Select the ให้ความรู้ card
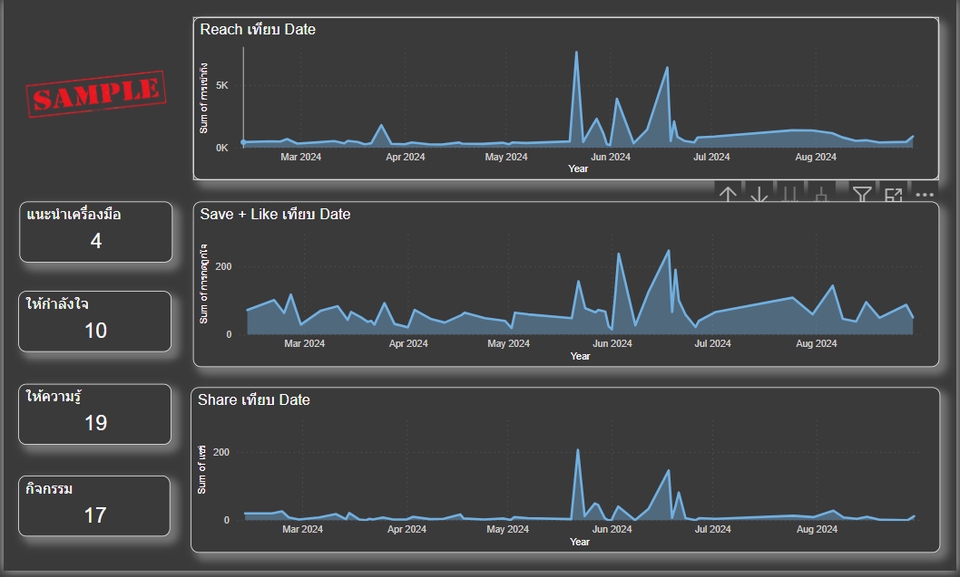 point(95,414)
